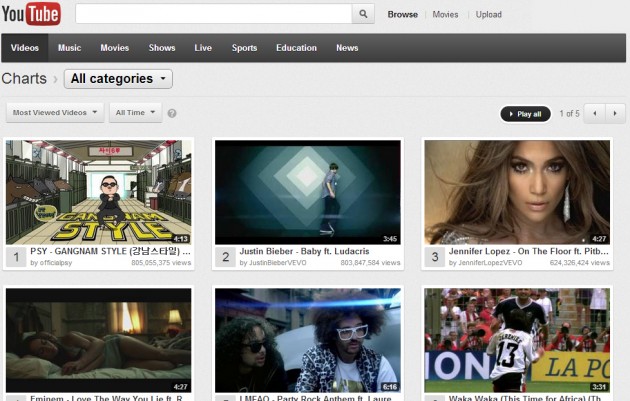Open the Most Viewed Videos dropdown

[55, 113]
